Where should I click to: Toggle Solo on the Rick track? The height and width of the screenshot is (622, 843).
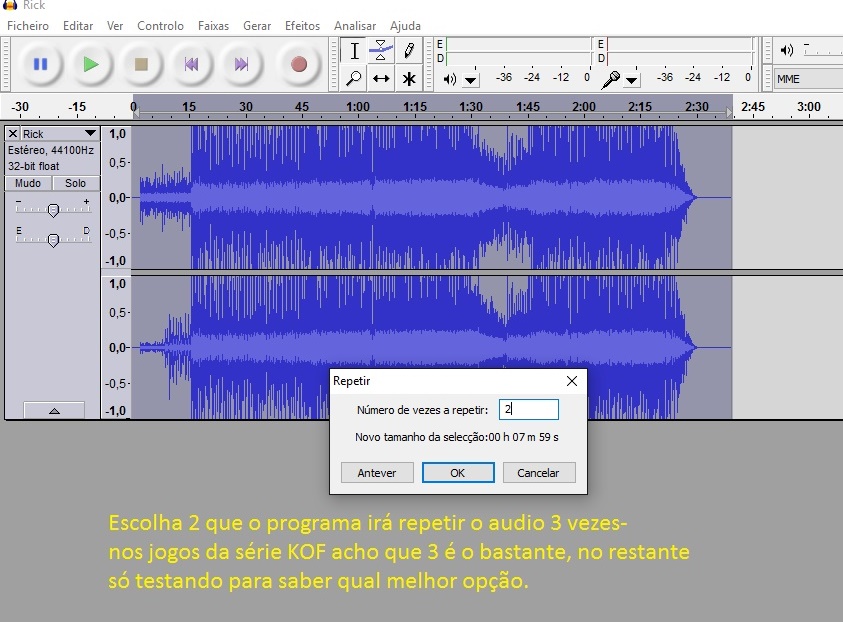76,184
